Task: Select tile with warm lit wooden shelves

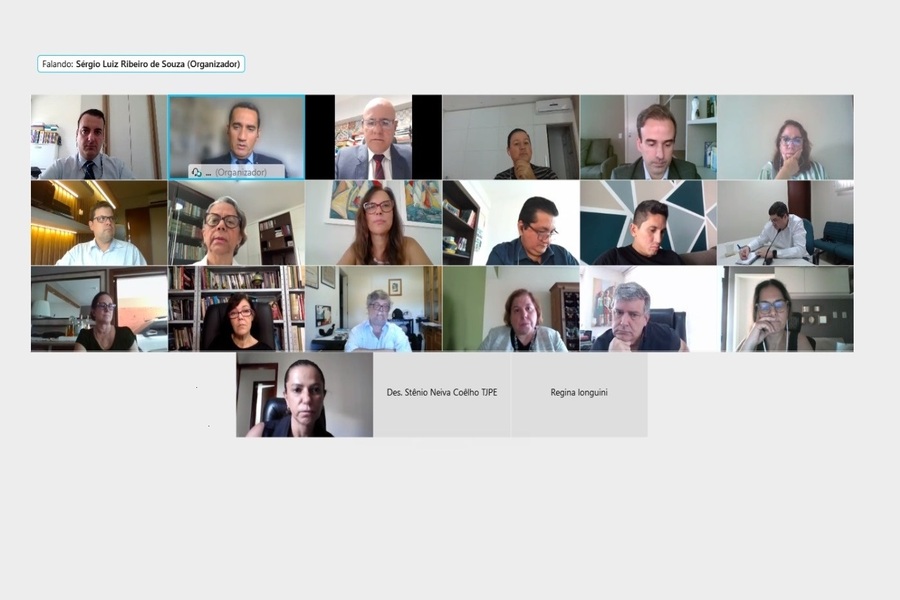Action: (99, 223)
